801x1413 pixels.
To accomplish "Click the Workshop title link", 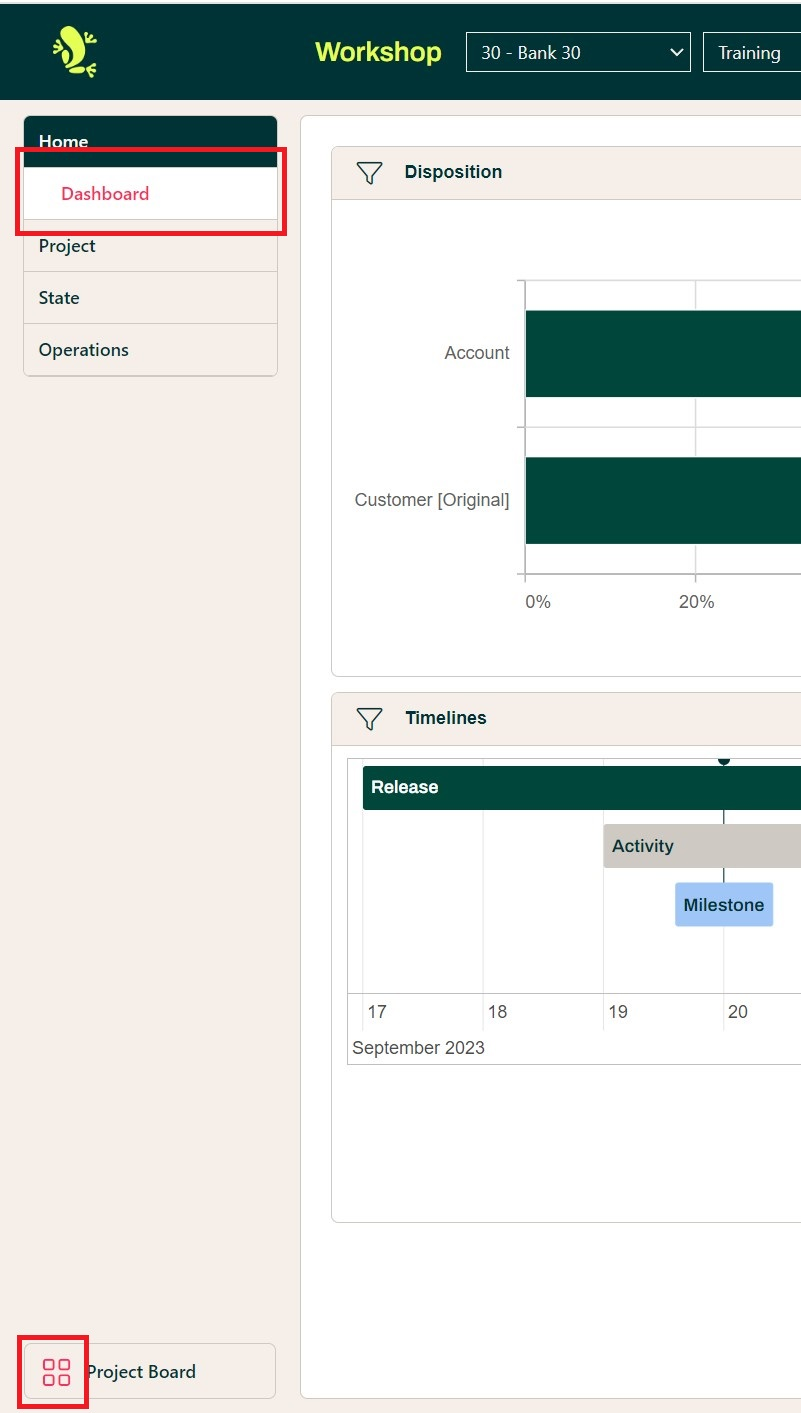I will coord(378,52).
